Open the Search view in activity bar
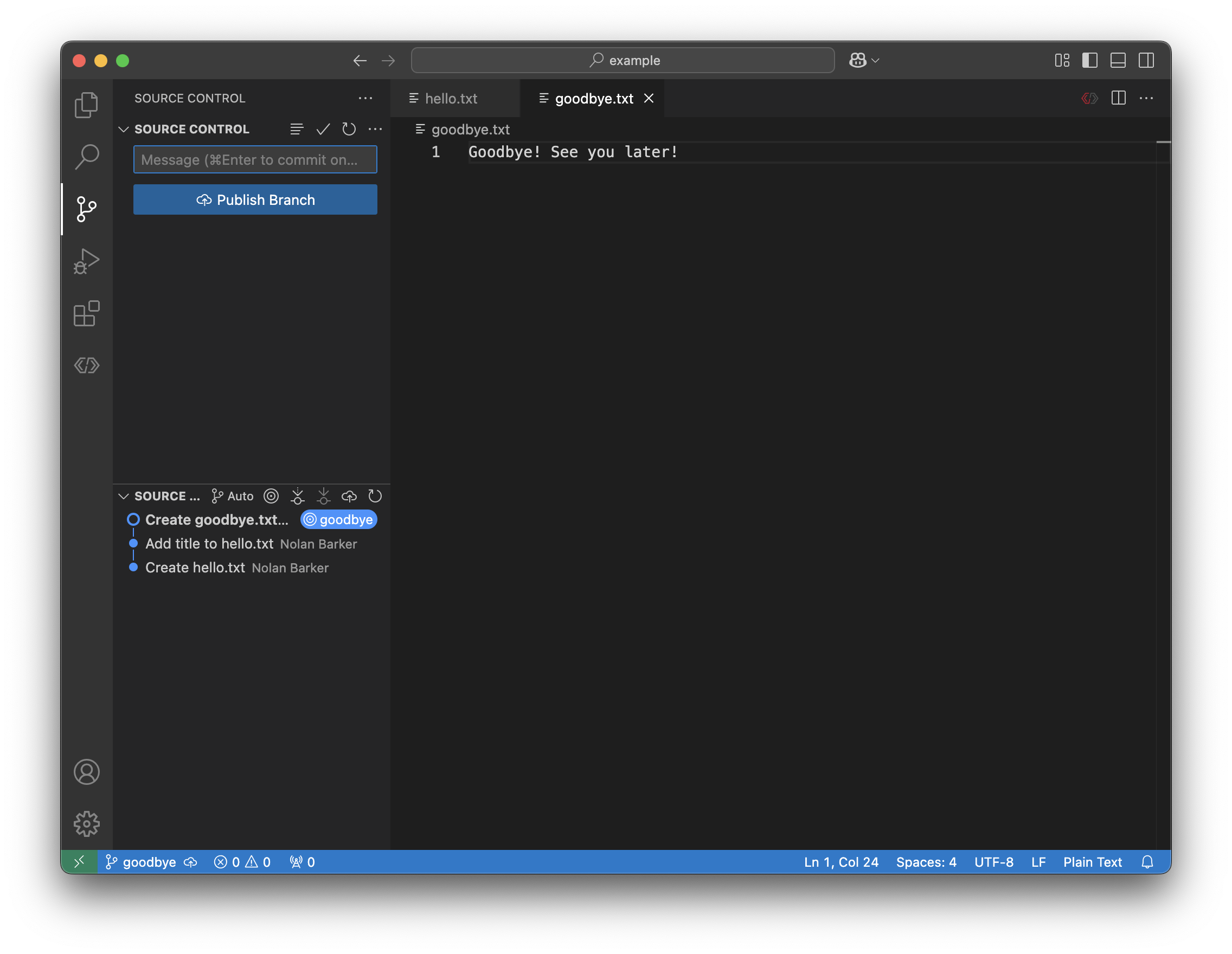 click(86, 157)
